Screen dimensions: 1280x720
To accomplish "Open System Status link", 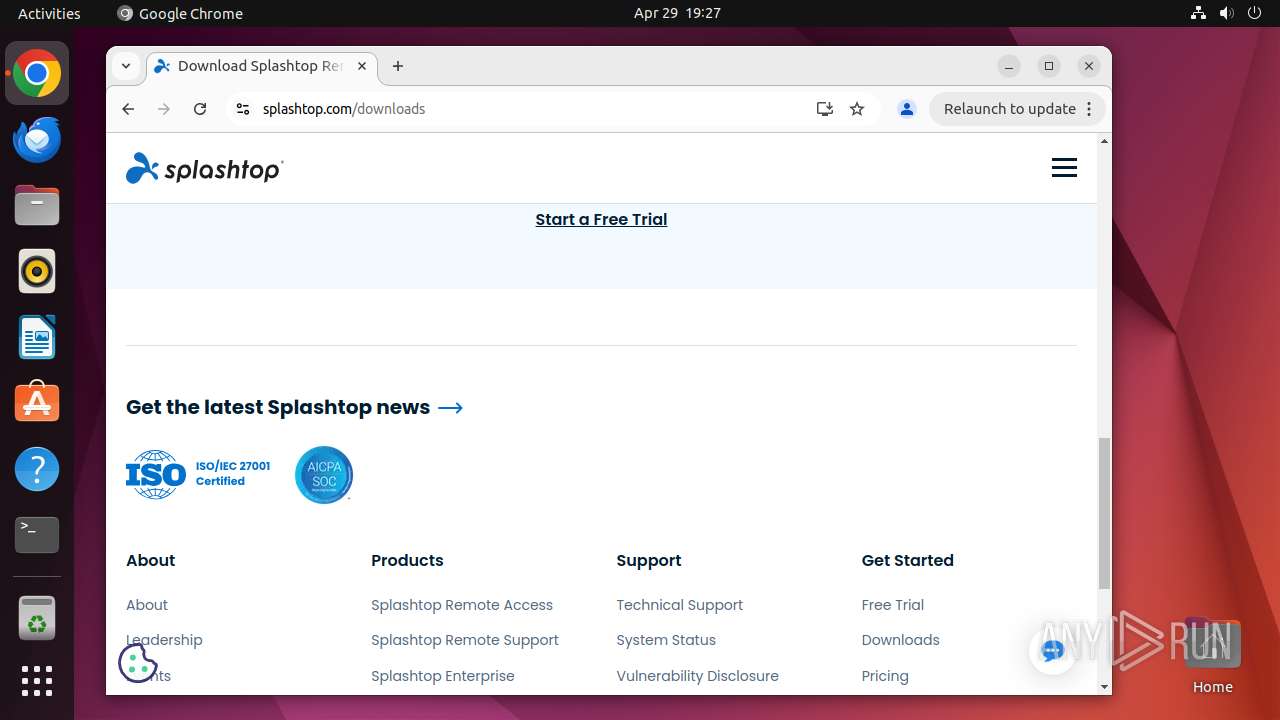I will point(666,640).
